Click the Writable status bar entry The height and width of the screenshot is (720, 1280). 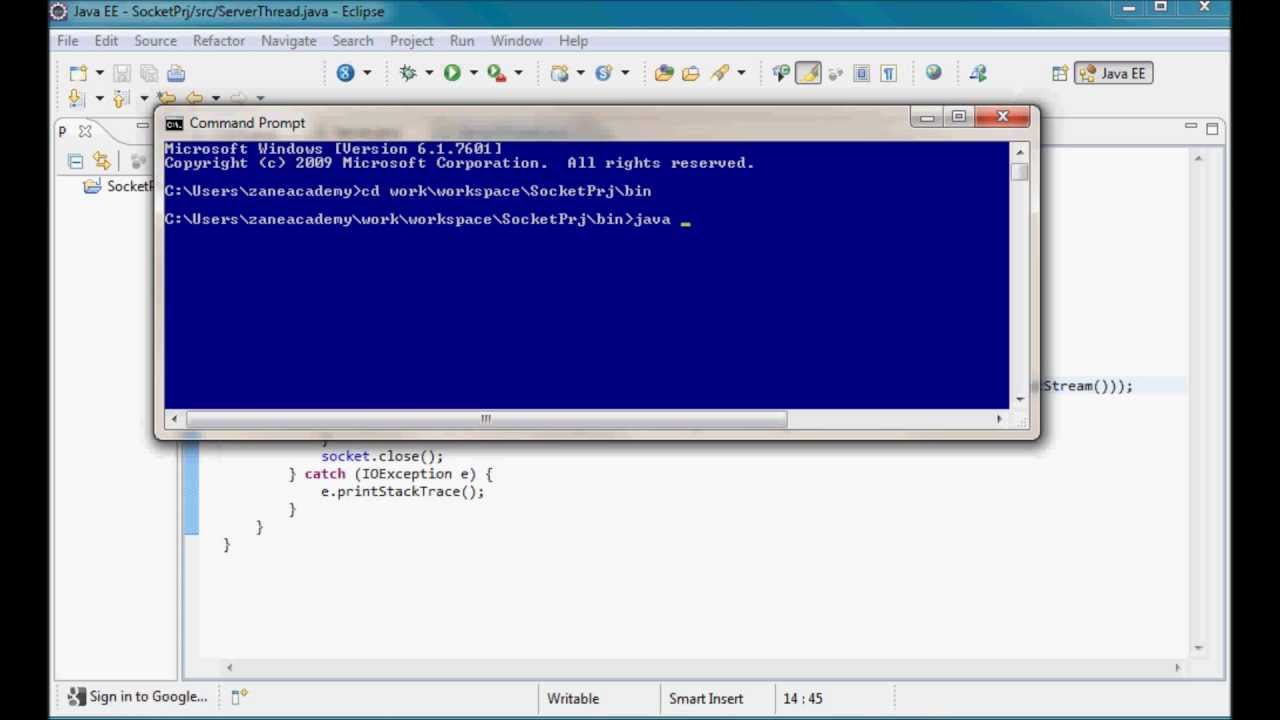pyautogui.click(x=573, y=698)
